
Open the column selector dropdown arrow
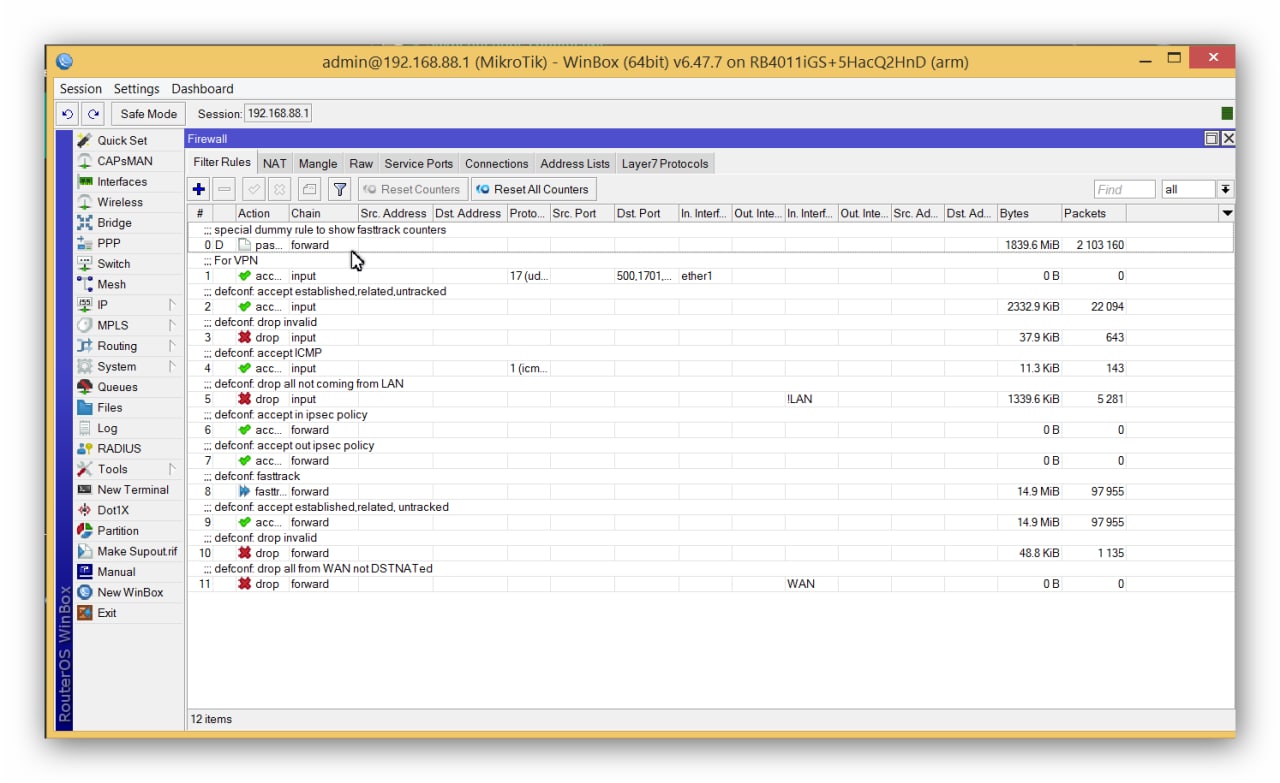click(x=1227, y=213)
